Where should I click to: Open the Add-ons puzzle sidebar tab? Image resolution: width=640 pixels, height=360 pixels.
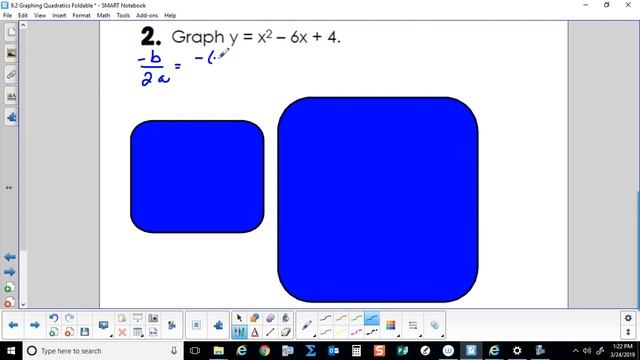point(11,118)
